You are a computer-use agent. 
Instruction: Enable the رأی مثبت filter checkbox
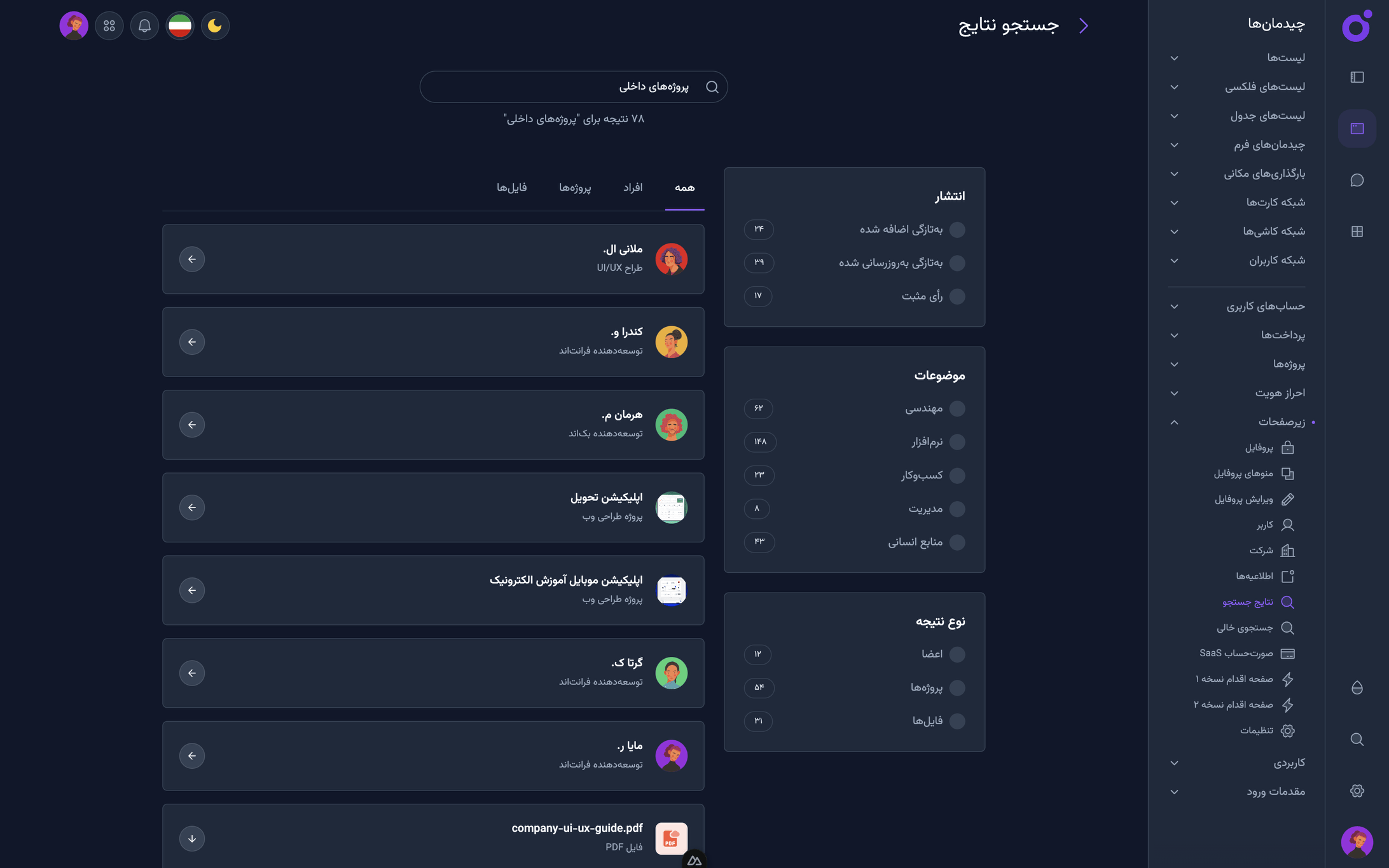(957, 296)
